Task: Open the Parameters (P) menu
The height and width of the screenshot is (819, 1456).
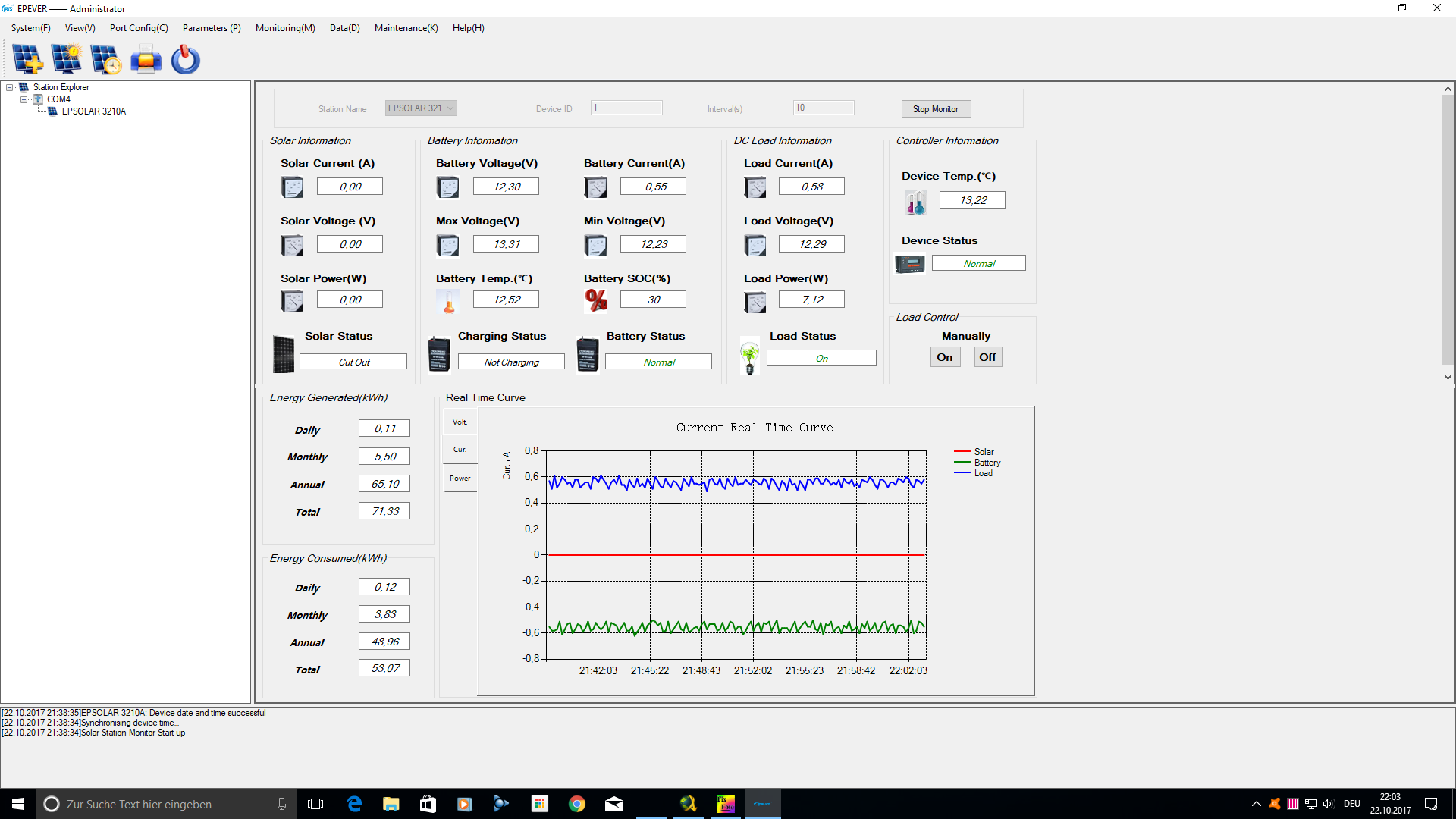Action: (211, 28)
